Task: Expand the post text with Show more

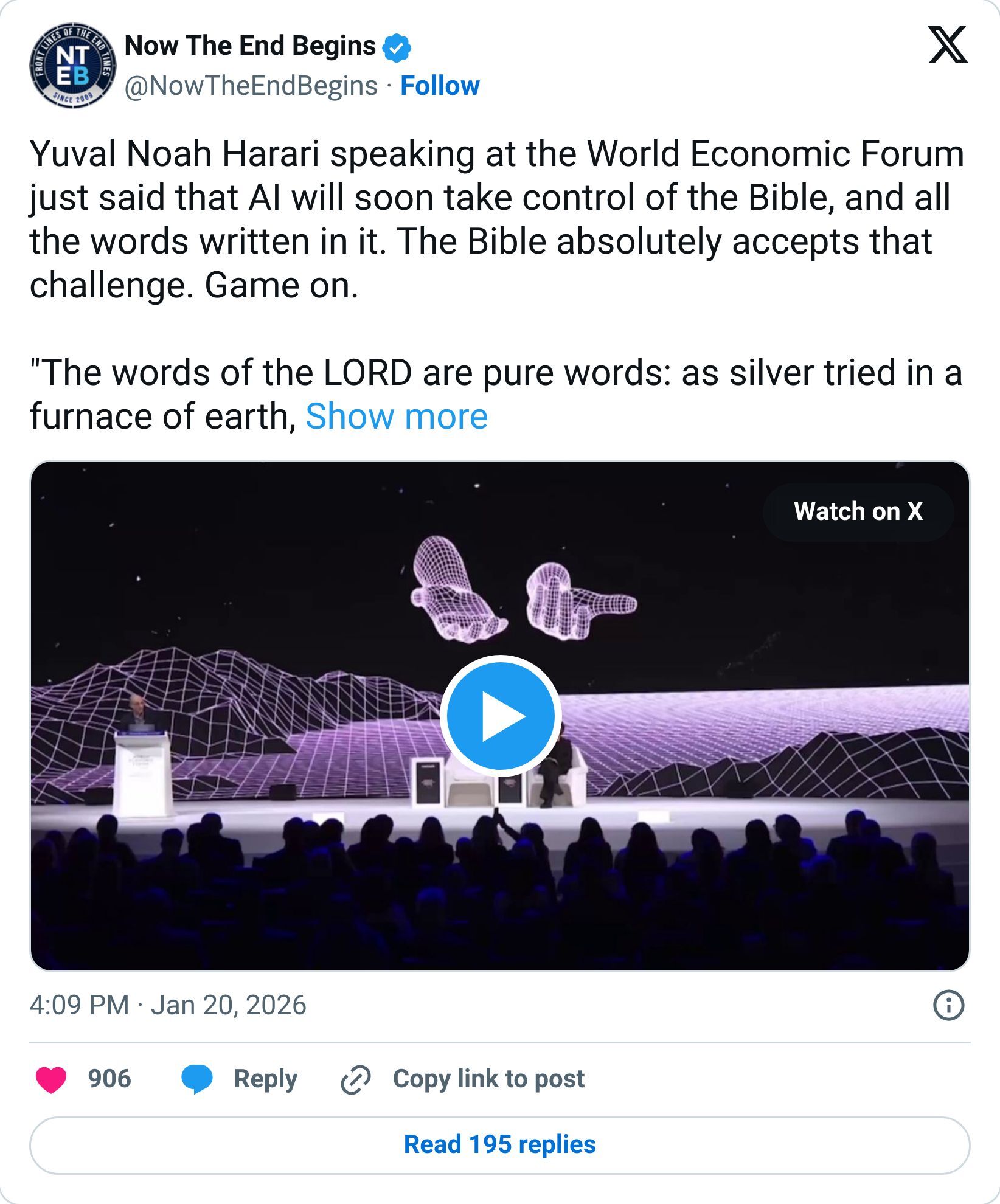Action: pos(397,417)
